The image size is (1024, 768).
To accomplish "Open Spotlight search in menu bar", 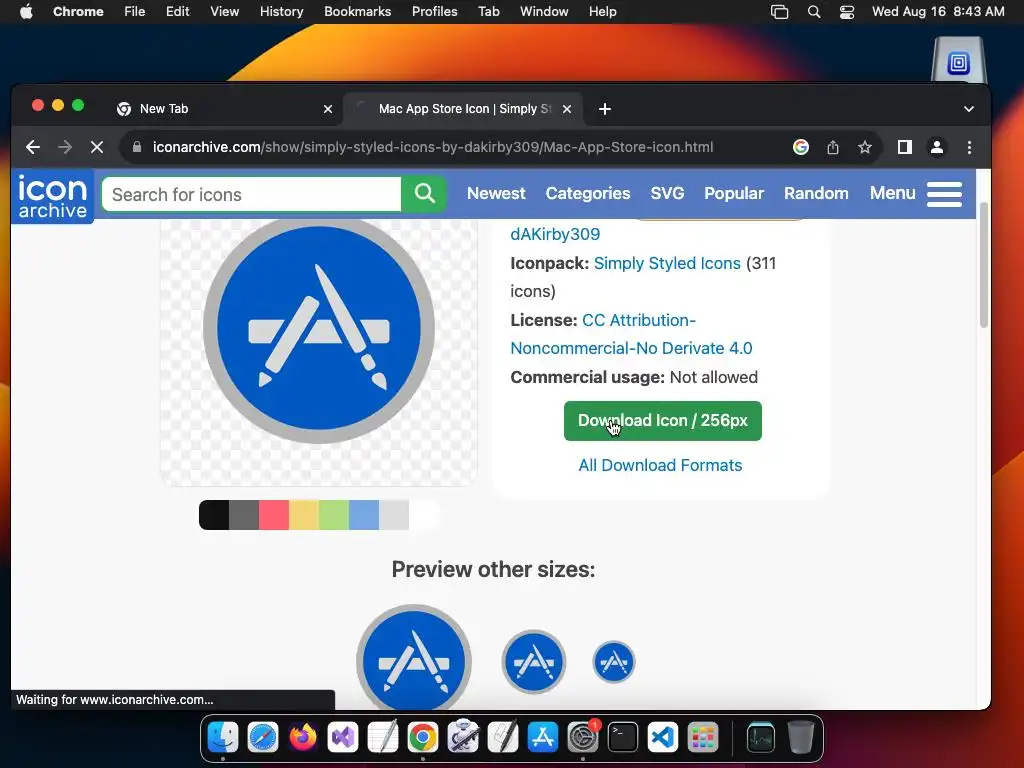I will click(814, 12).
